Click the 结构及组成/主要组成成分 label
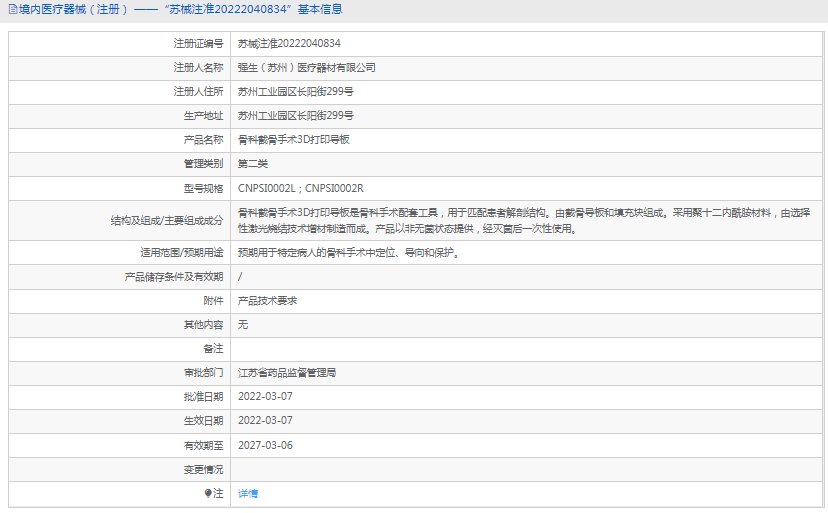This screenshot has width=828, height=513. (x=167, y=221)
